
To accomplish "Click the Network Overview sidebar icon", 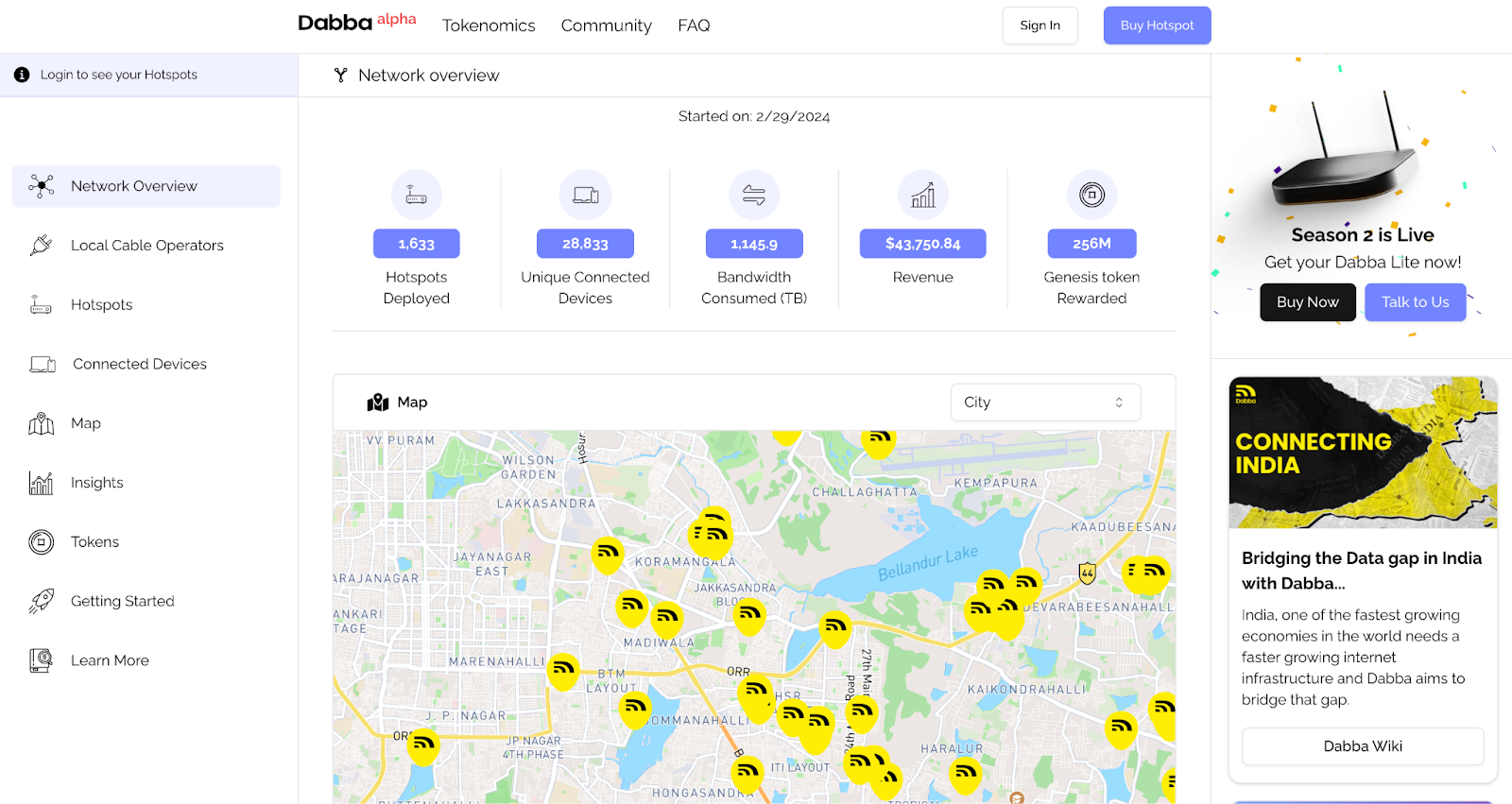I will click(x=41, y=186).
